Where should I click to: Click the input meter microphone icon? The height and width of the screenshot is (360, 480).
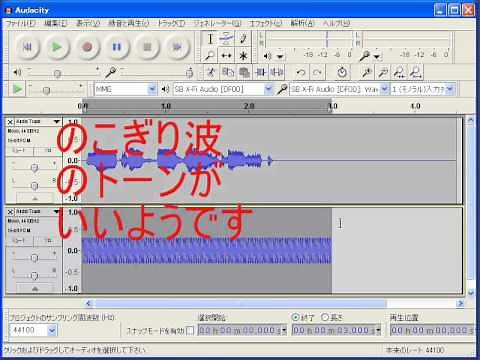click(x=365, y=56)
